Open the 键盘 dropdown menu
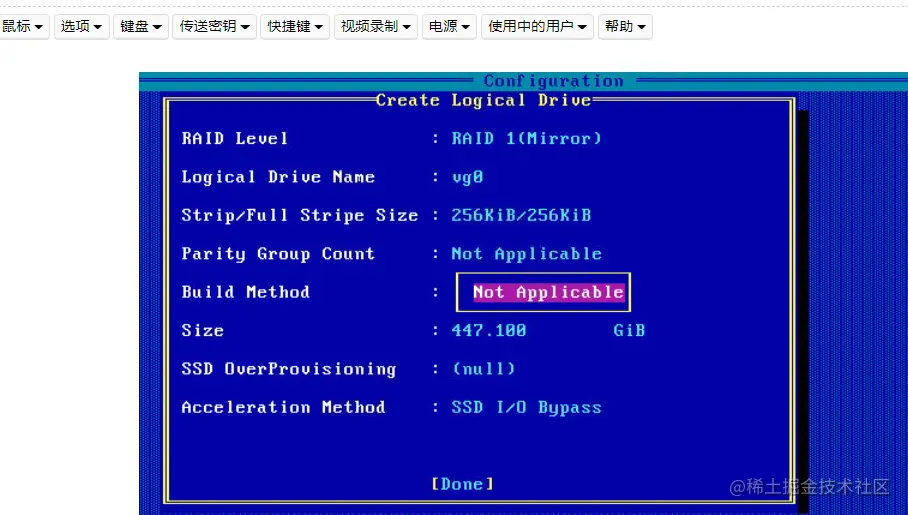This screenshot has height=515, width=908. click(141, 27)
